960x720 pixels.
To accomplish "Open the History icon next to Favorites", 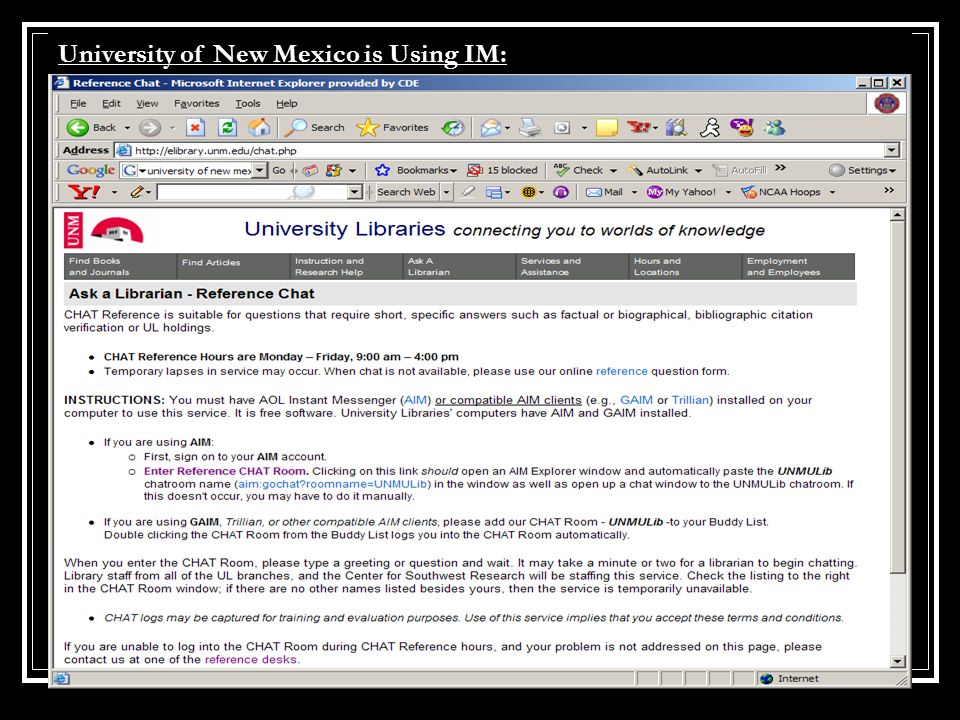I will click(453, 127).
